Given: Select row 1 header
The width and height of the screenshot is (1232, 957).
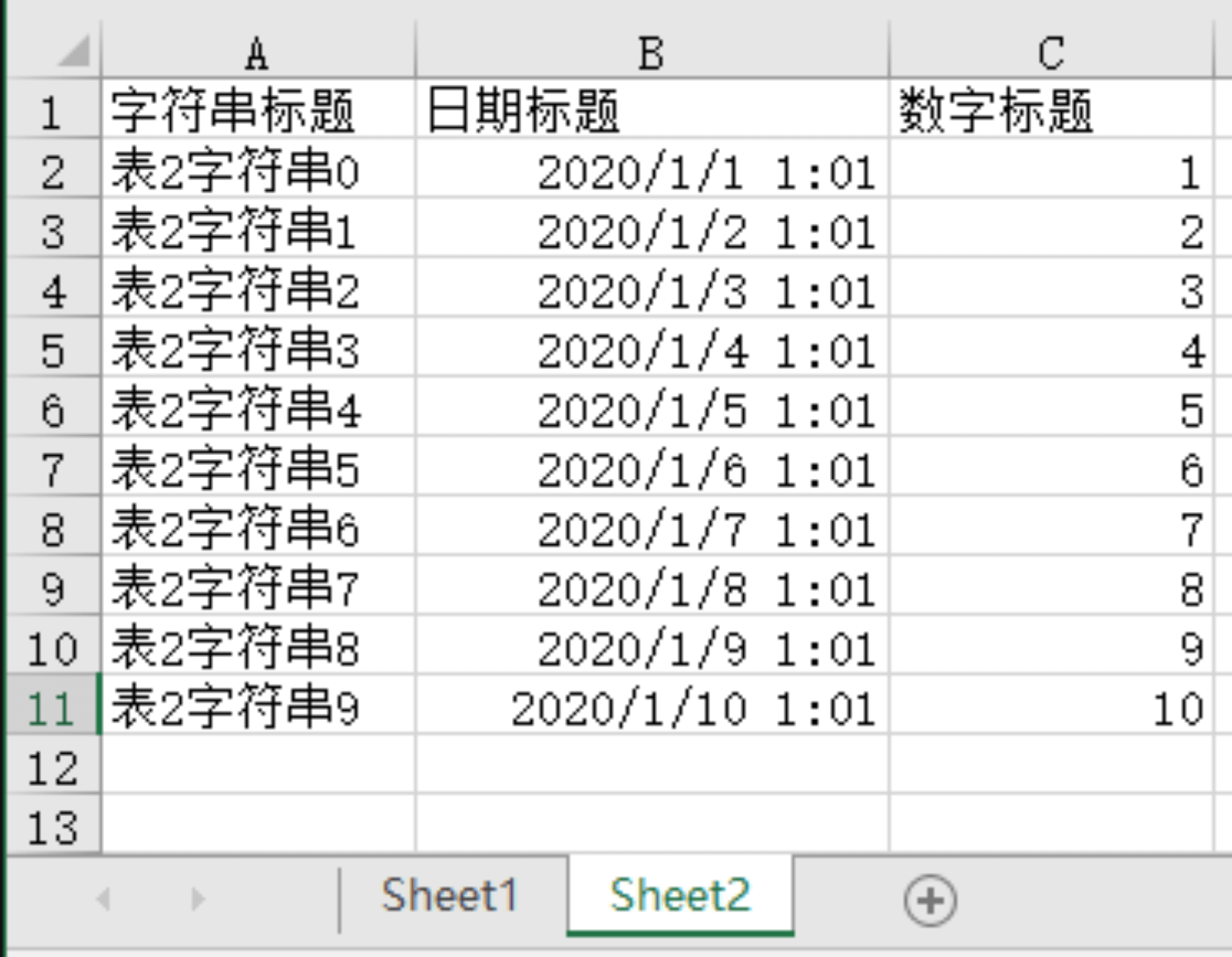Looking at the screenshot, I should (52, 112).
